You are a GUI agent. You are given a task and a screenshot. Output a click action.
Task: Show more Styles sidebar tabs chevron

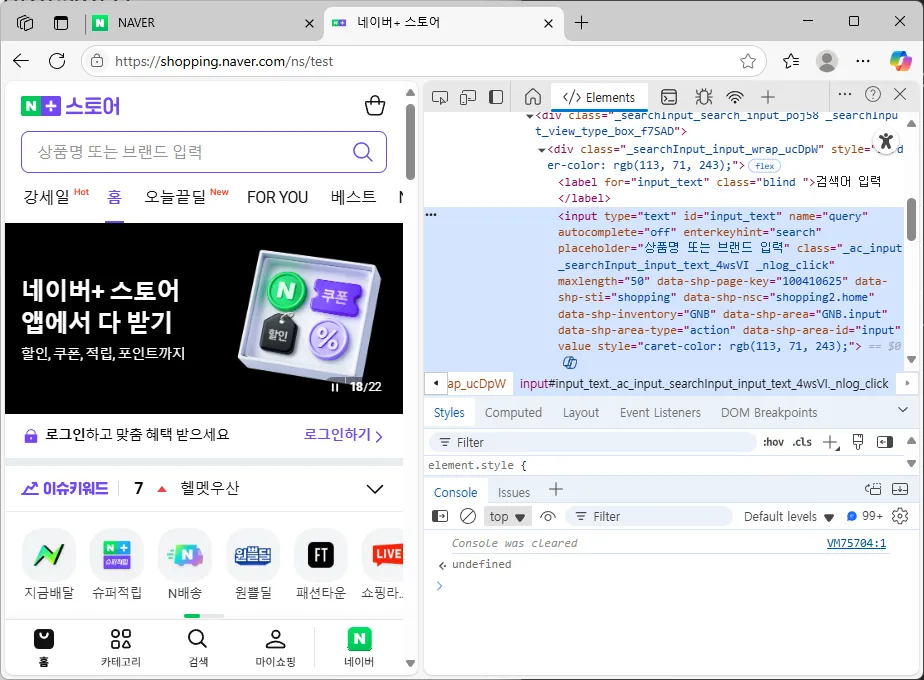pyautogui.click(x=903, y=410)
